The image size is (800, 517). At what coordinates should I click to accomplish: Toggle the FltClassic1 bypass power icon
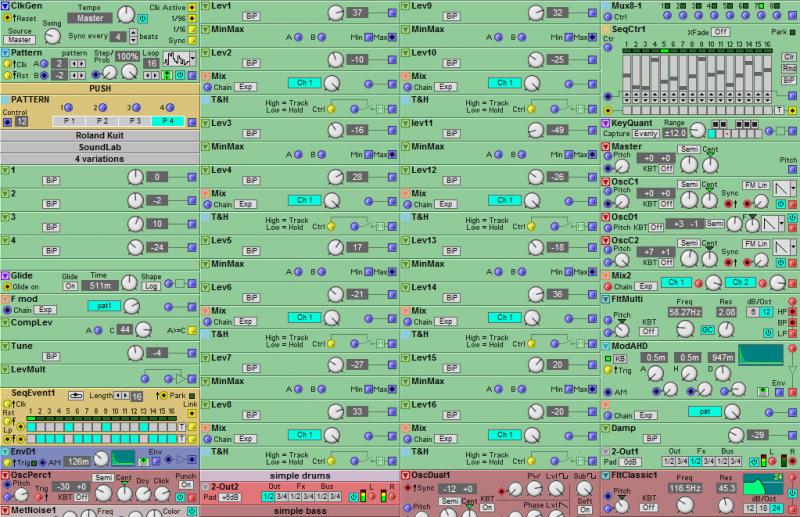coord(792,494)
